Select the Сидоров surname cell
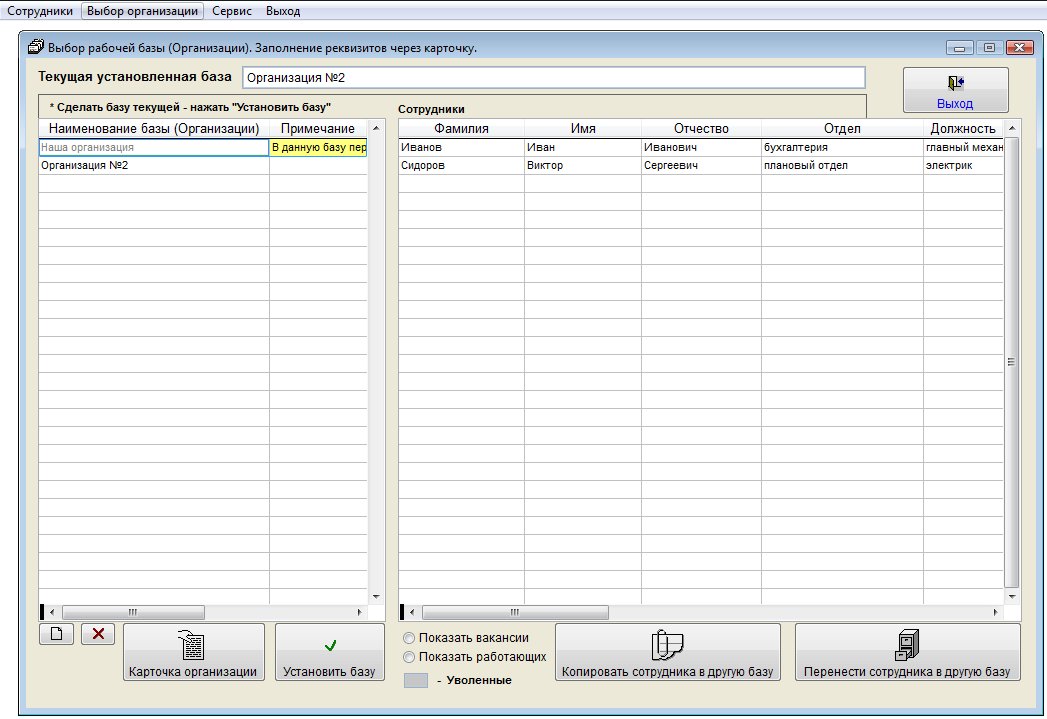 pyautogui.click(x=461, y=165)
